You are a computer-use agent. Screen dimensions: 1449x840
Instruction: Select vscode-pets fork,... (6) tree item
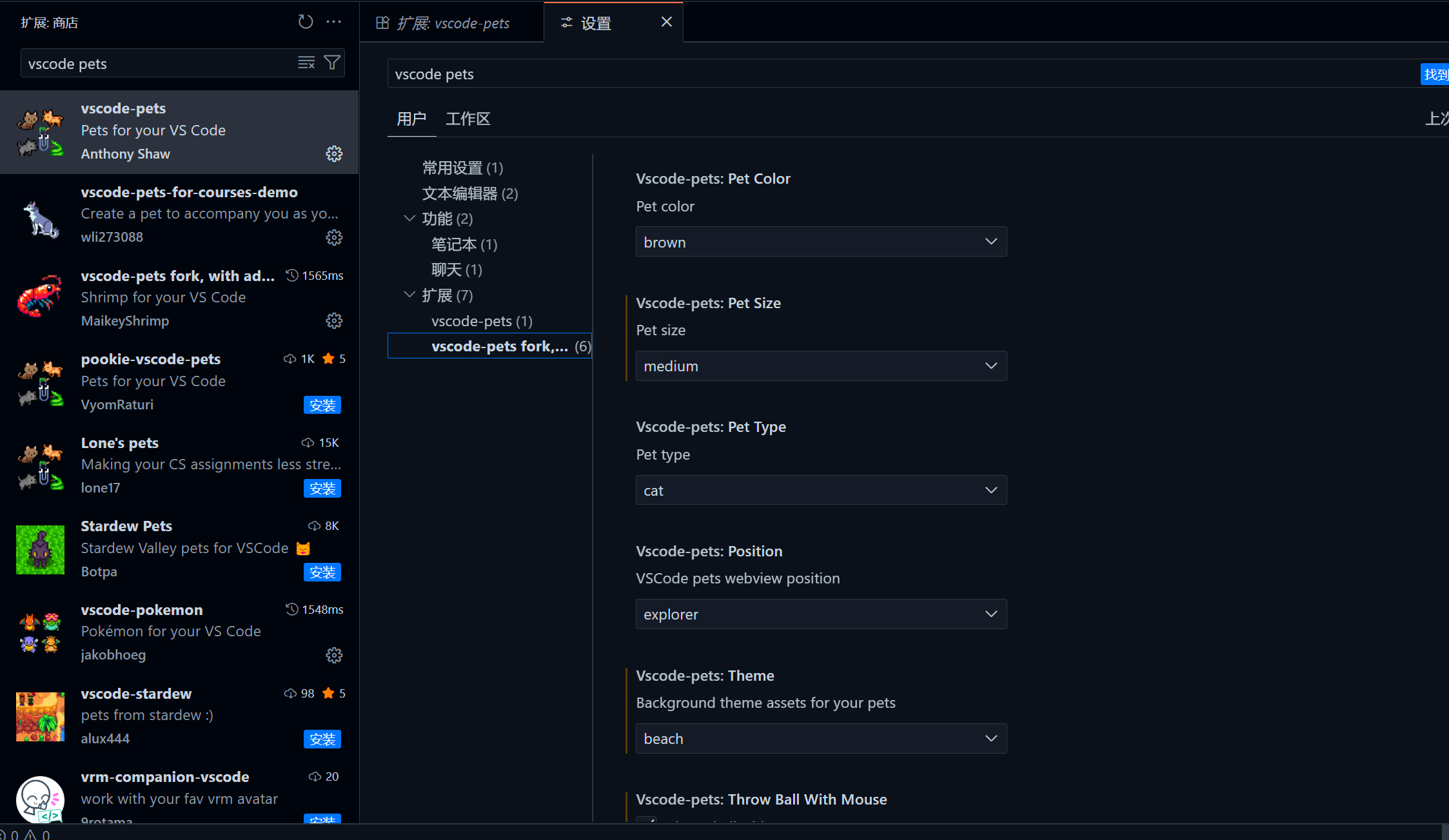pyautogui.click(x=489, y=346)
